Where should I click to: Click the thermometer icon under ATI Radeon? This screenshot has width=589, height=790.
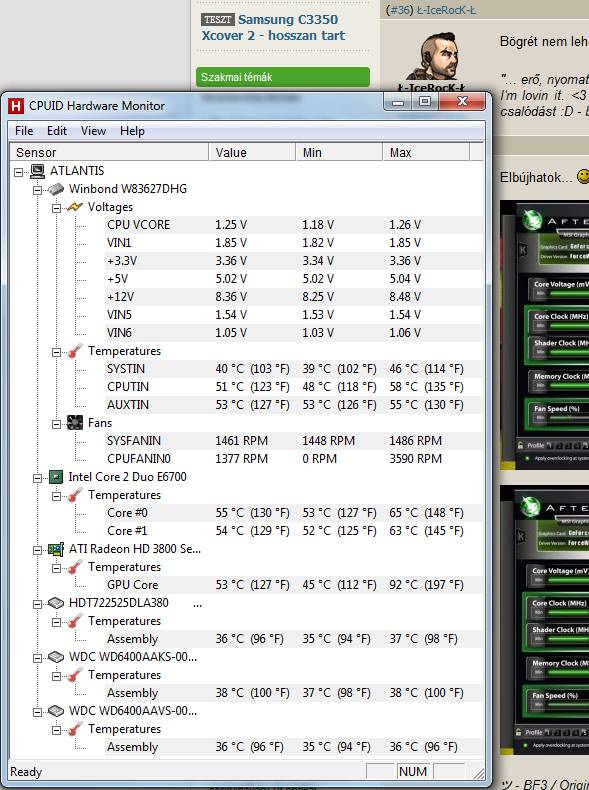point(75,567)
